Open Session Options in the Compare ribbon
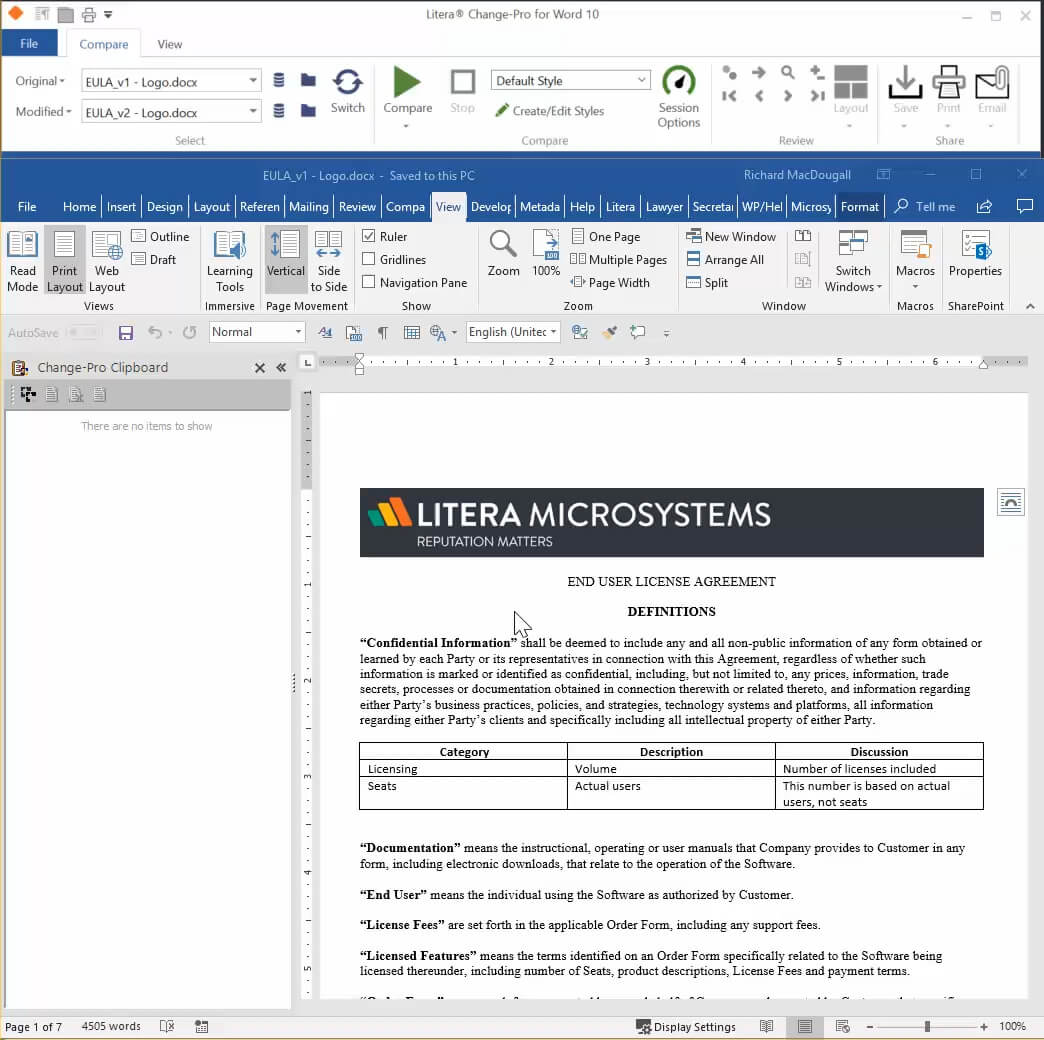This screenshot has height=1040, width=1044. (679, 97)
